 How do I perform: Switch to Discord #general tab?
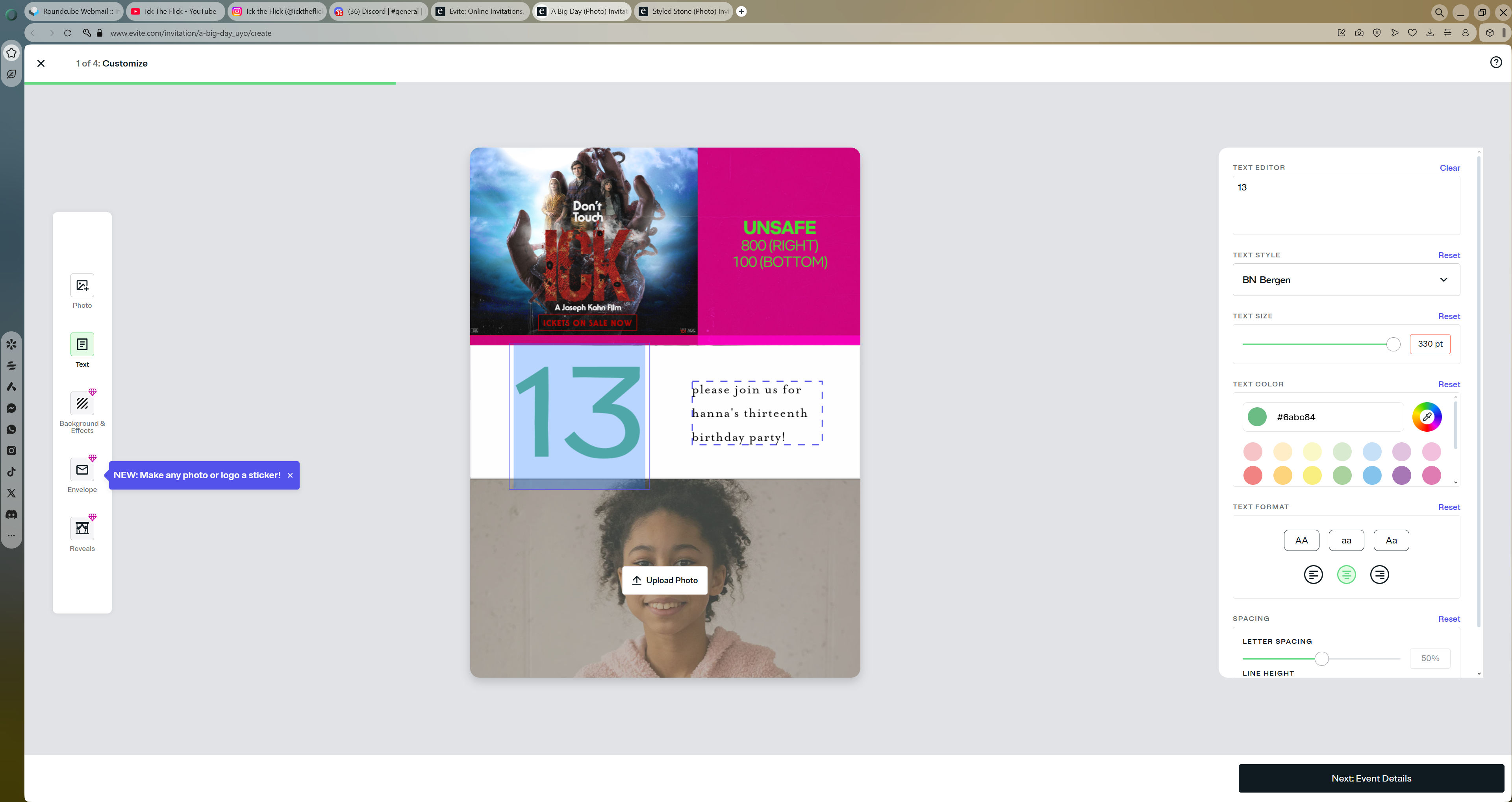tap(378, 11)
